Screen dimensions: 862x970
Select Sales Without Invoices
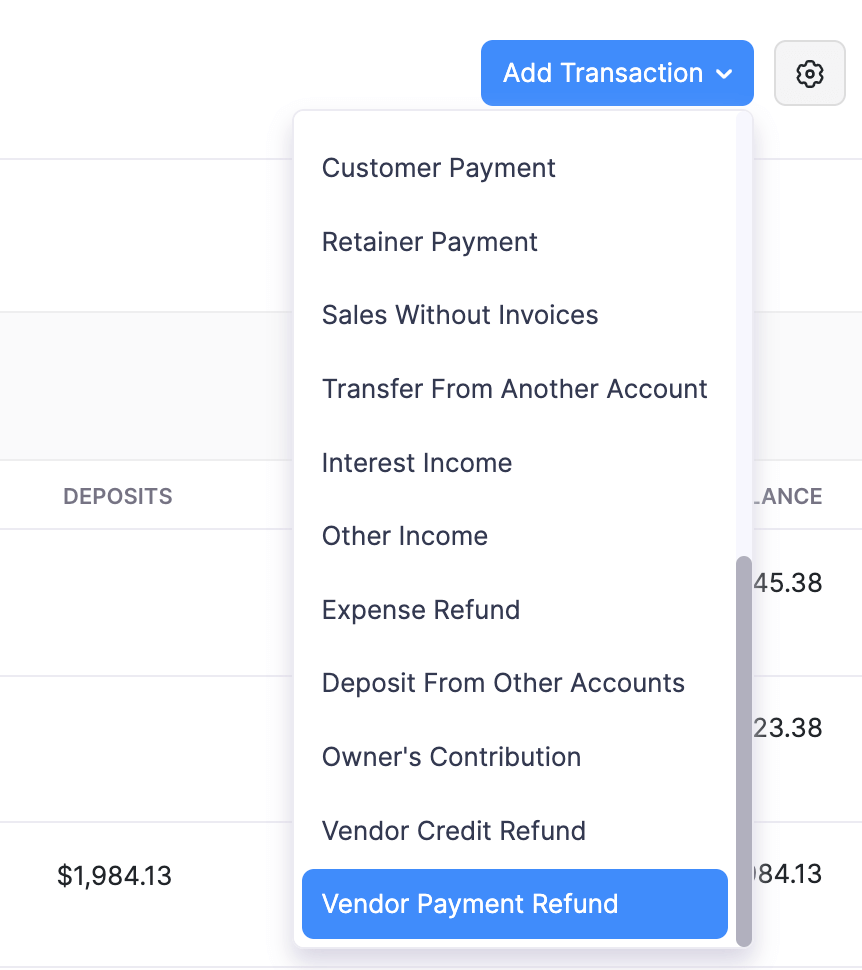tap(460, 315)
